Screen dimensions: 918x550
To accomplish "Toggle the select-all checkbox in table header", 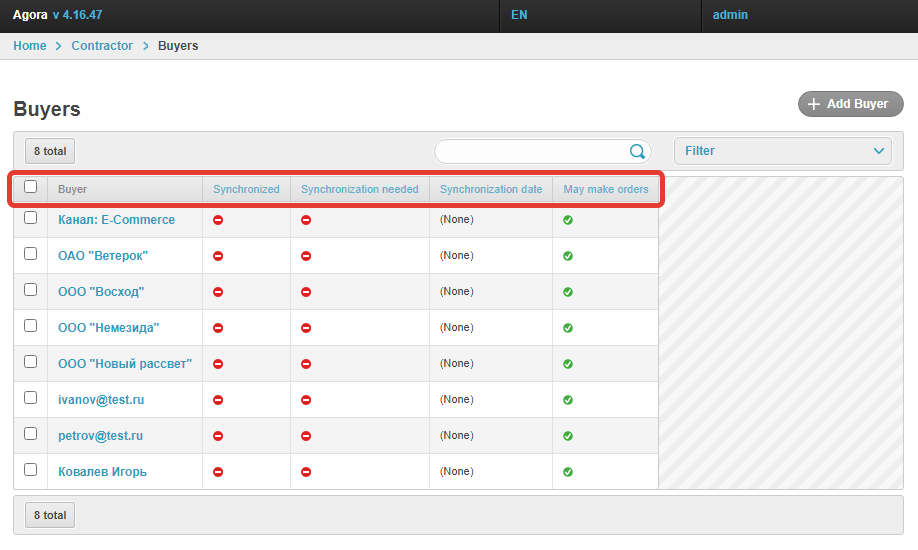I will click(x=31, y=187).
